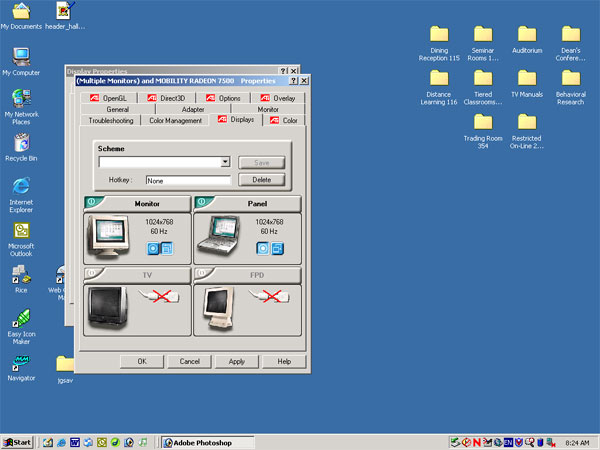Click the taskbar clock showing 8:24 AM

point(577,443)
